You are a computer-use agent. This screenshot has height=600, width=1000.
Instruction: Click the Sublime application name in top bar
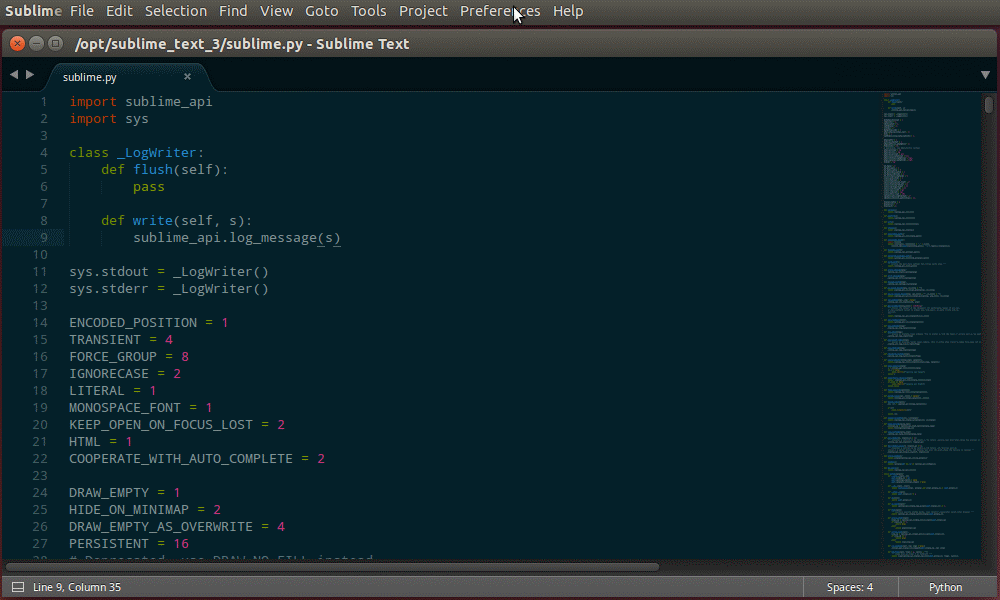(x=33, y=11)
